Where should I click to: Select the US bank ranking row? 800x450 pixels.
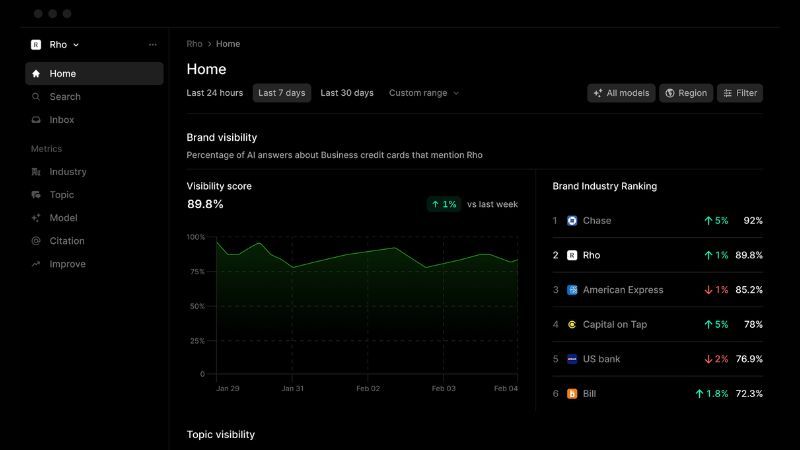(x=657, y=359)
